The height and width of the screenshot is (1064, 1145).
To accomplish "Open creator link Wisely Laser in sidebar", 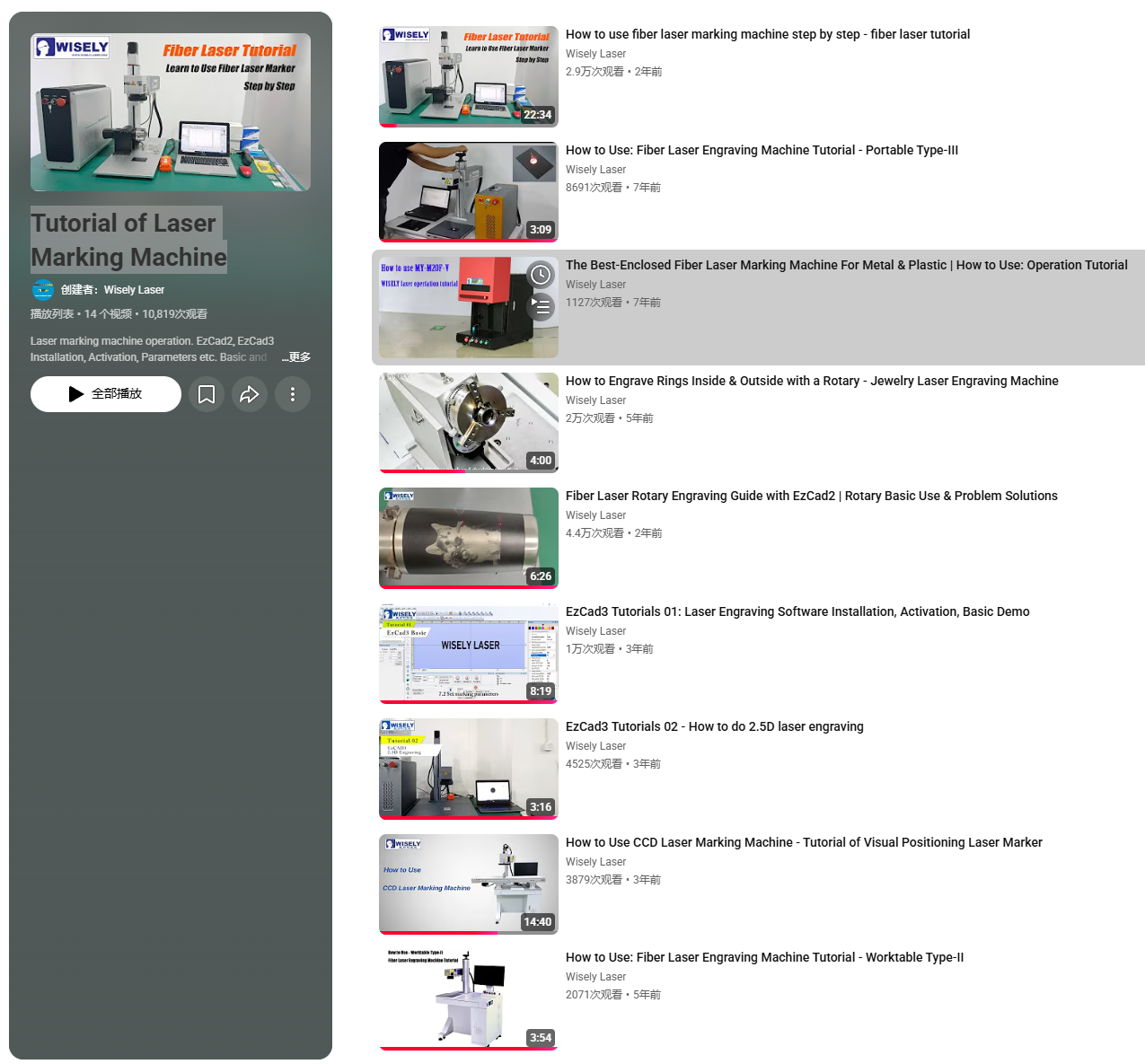I will pyautogui.click(x=134, y=290).
